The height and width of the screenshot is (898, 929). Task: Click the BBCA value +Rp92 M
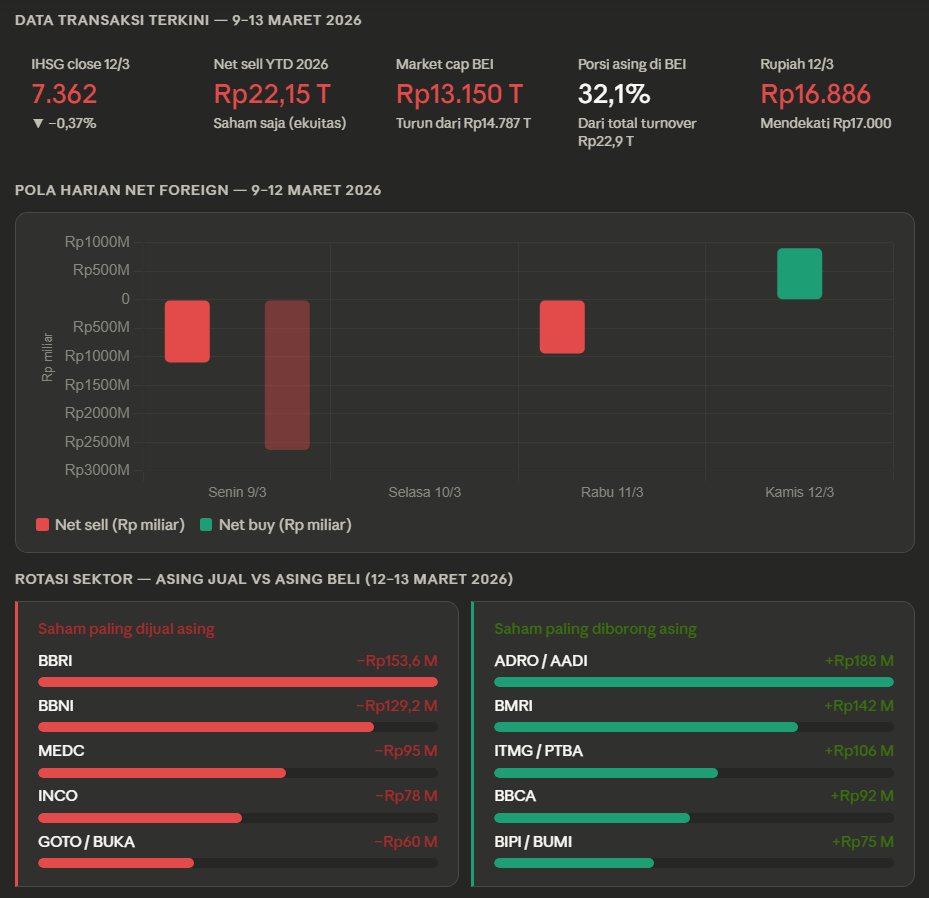862,796
